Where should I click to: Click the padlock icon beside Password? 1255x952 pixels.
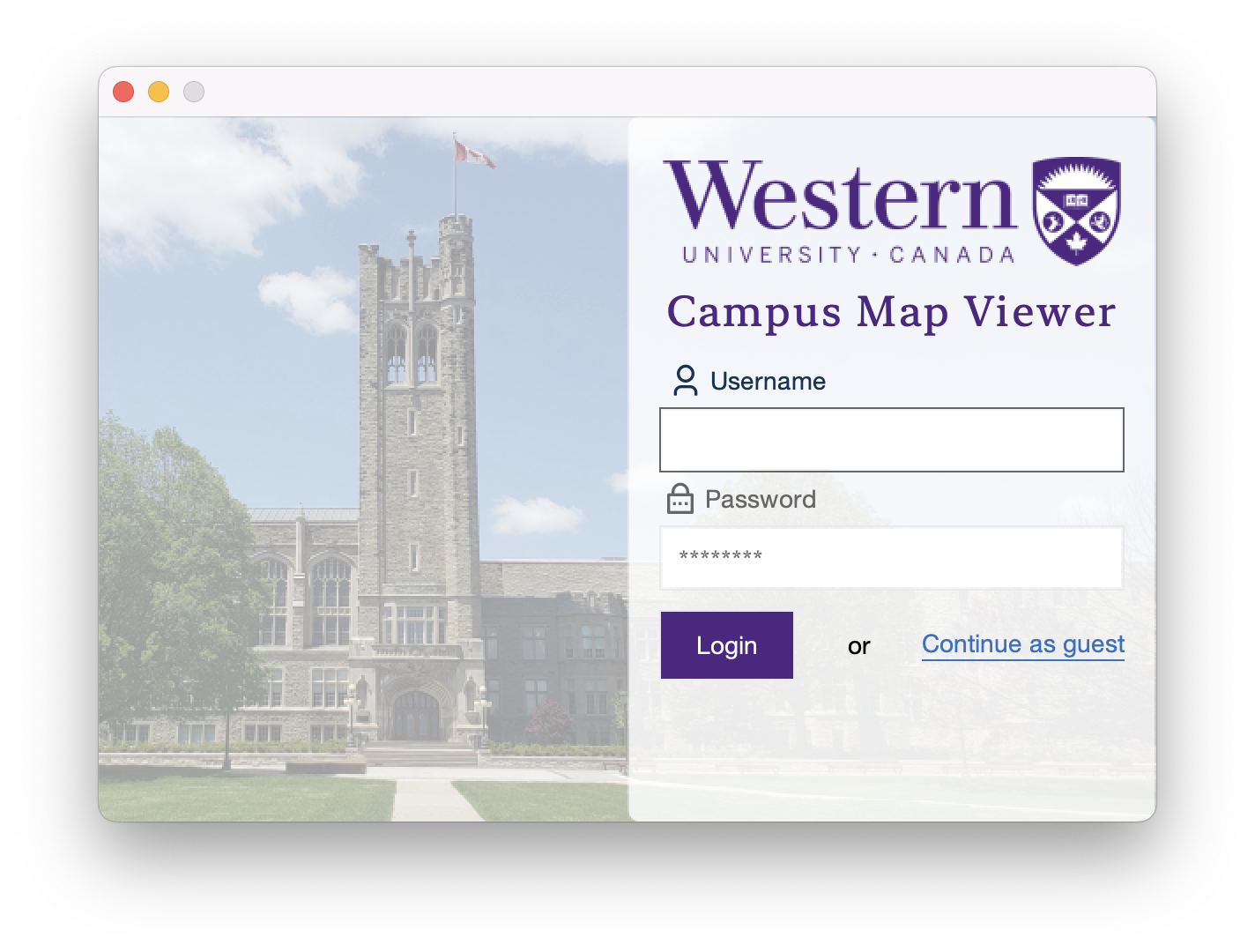pyautogui.click(x=680, y=498)
